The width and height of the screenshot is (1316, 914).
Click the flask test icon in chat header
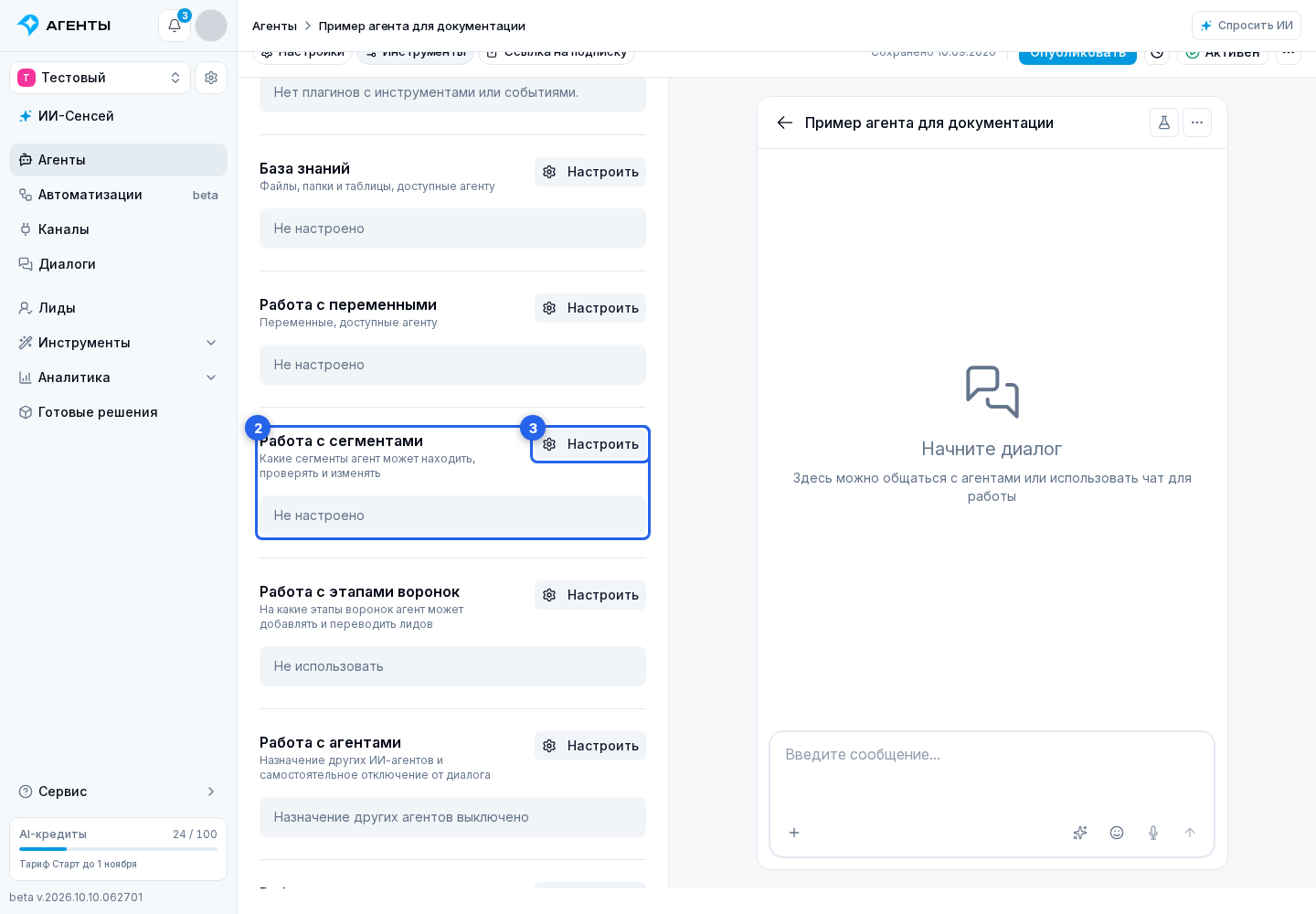pyautogui.click(x=1164, y=122)
